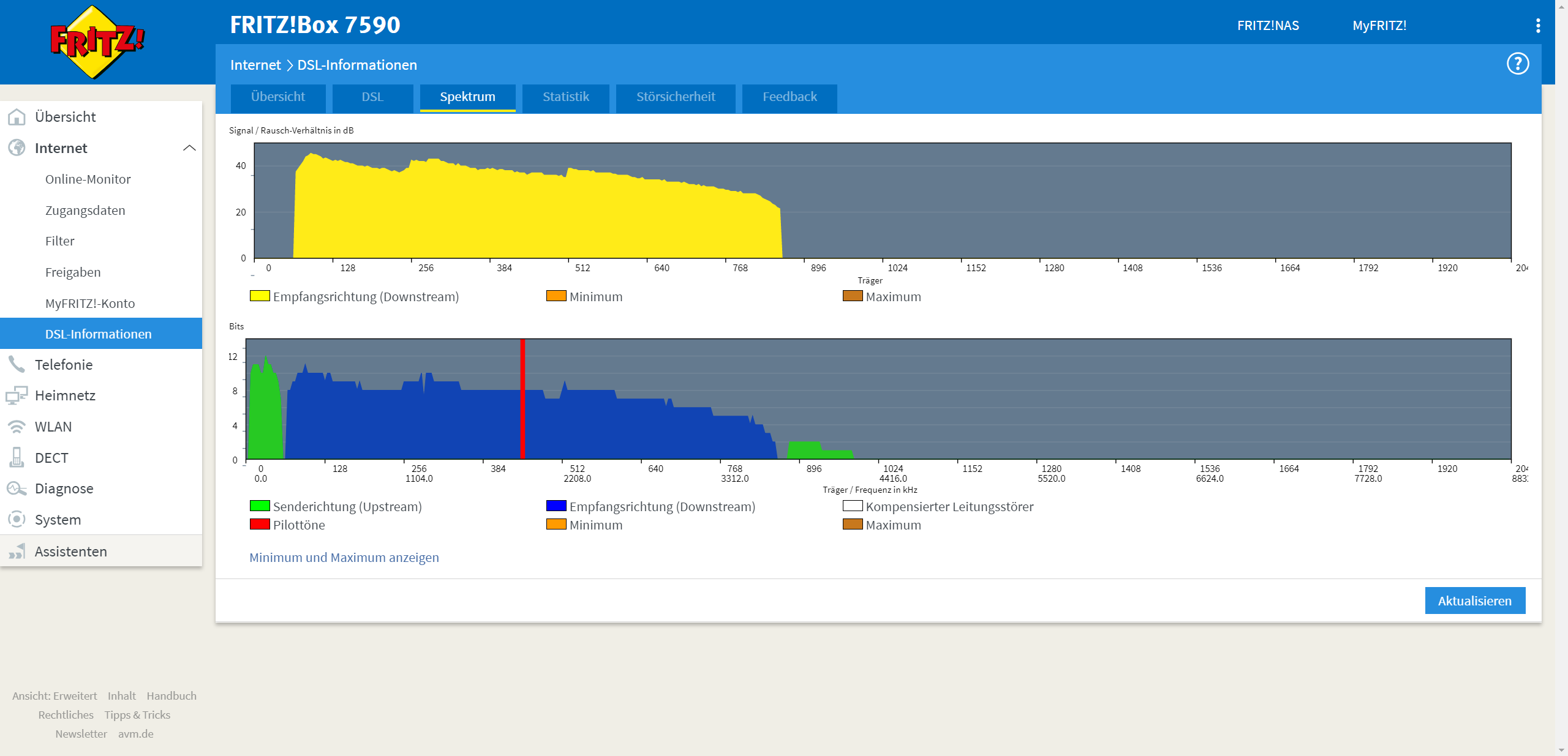Toggle Ansicht: Erweitert view mode

click(55, 696)
